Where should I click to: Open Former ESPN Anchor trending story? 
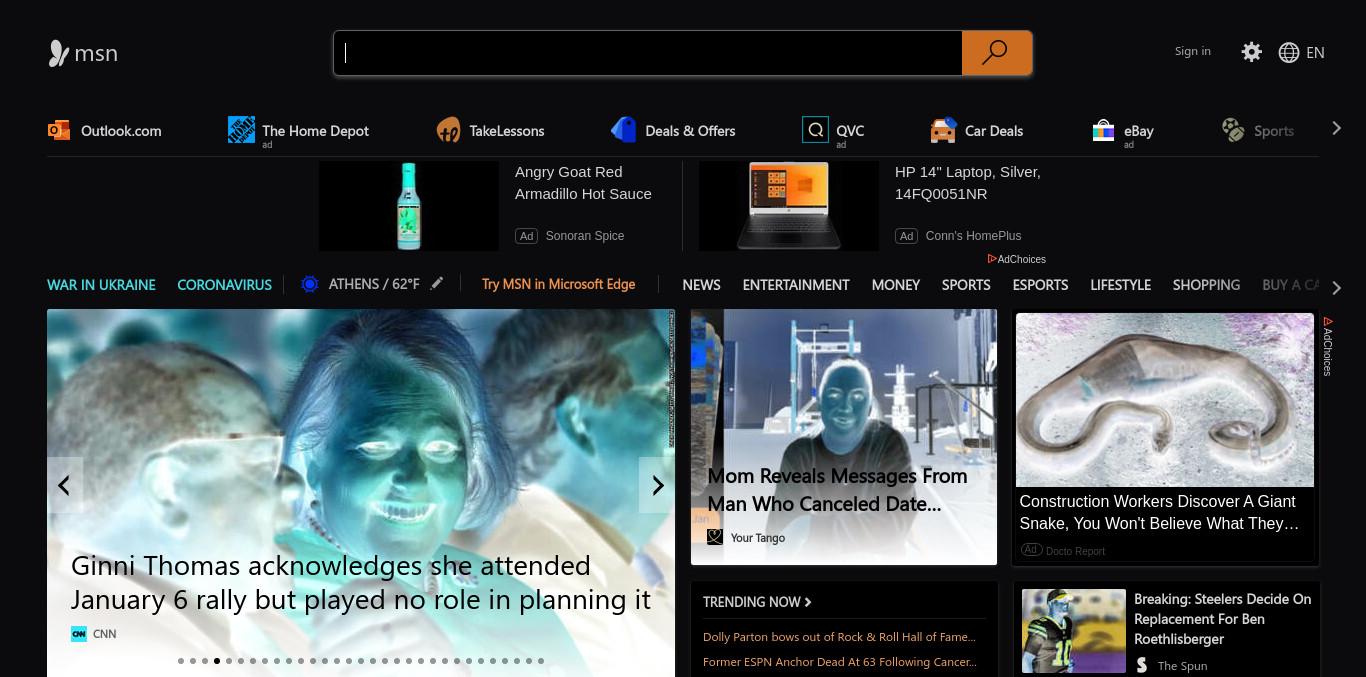(840, 662)
